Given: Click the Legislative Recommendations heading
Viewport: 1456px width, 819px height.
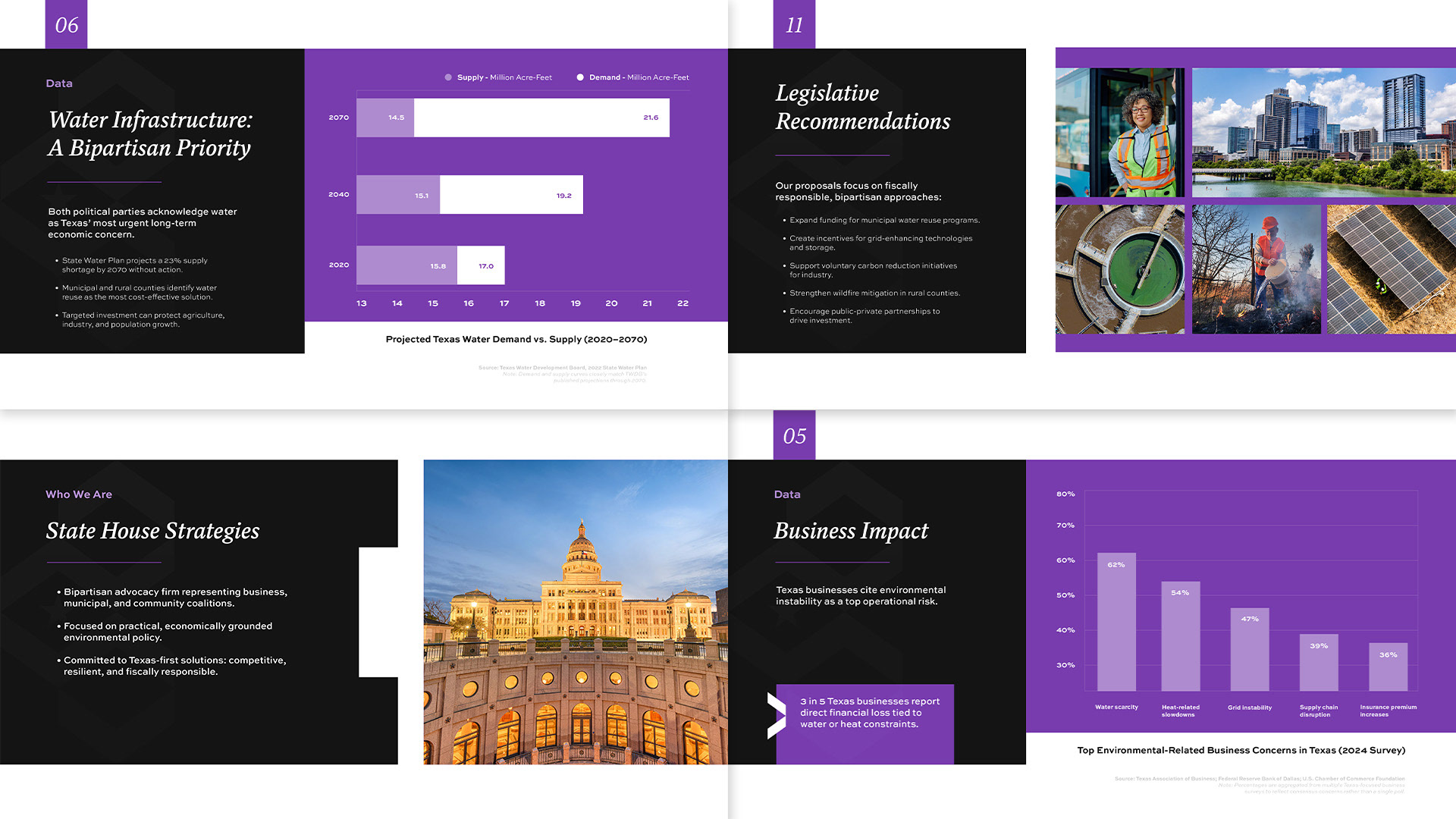Looking at the screenshot, I should click(x=862, y=107).
